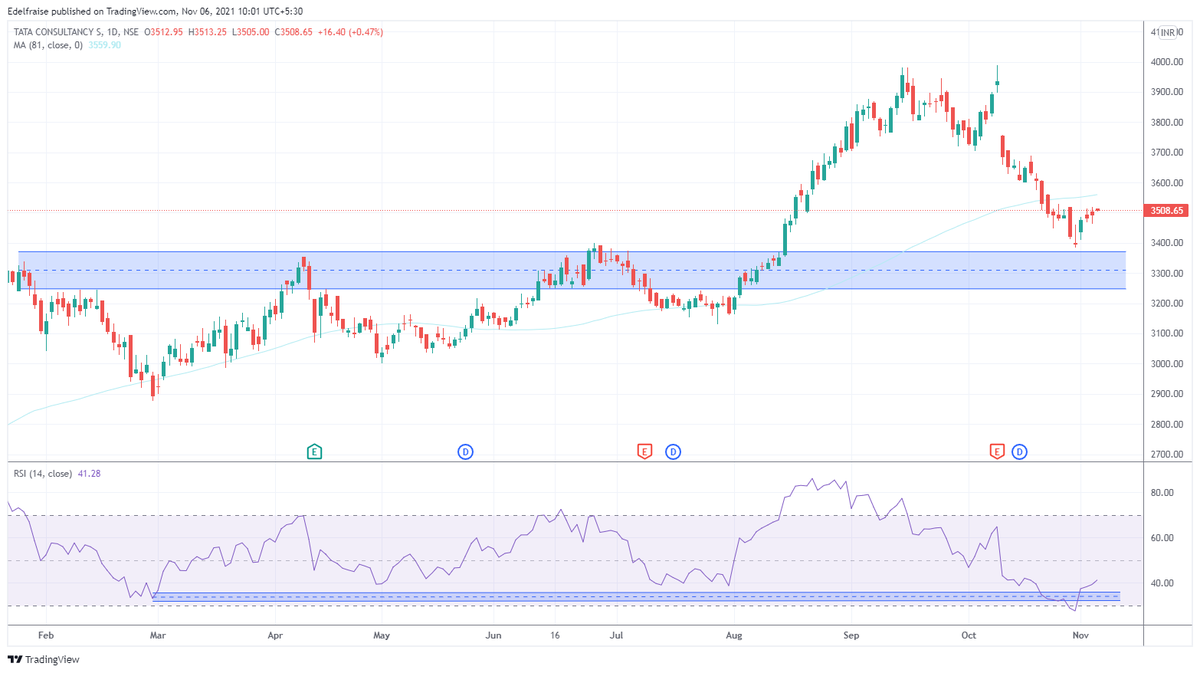Click the RSI (14, close) indicator legend
This screenshot has width=1200, height=673.
pyautogui.click(x=41, y=473)
